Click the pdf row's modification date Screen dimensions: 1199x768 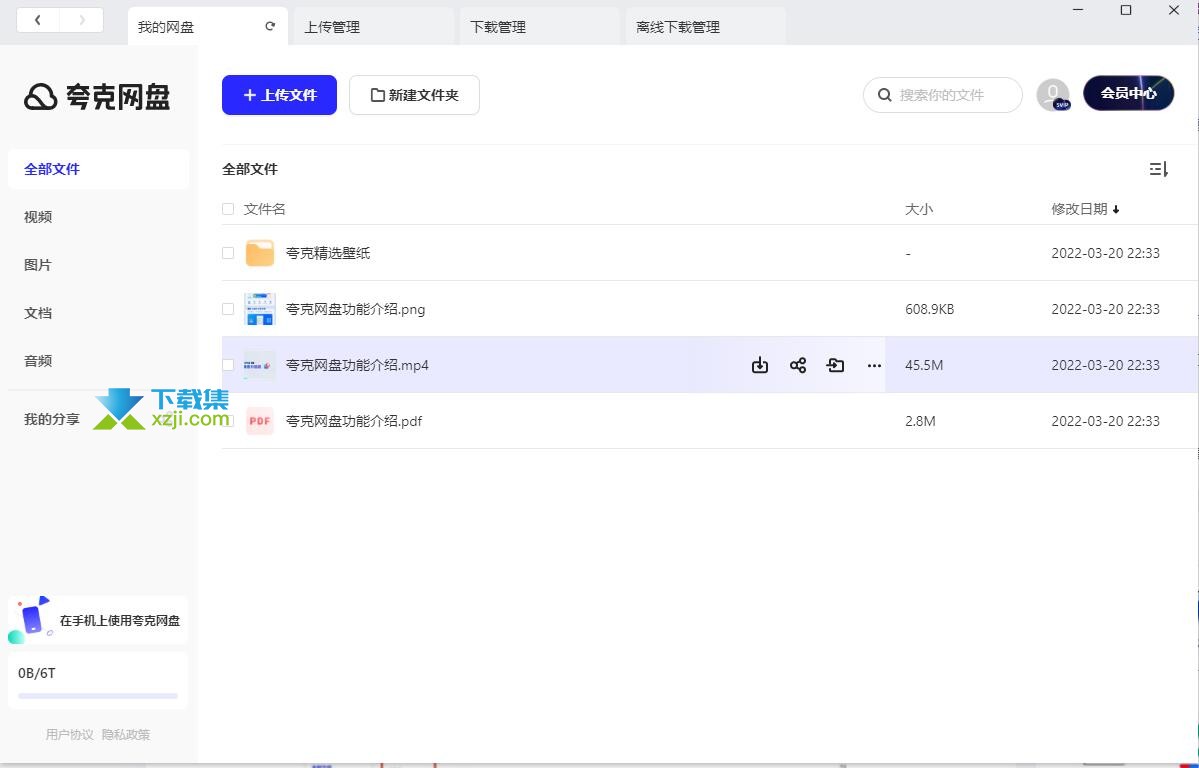[1106, 421]
